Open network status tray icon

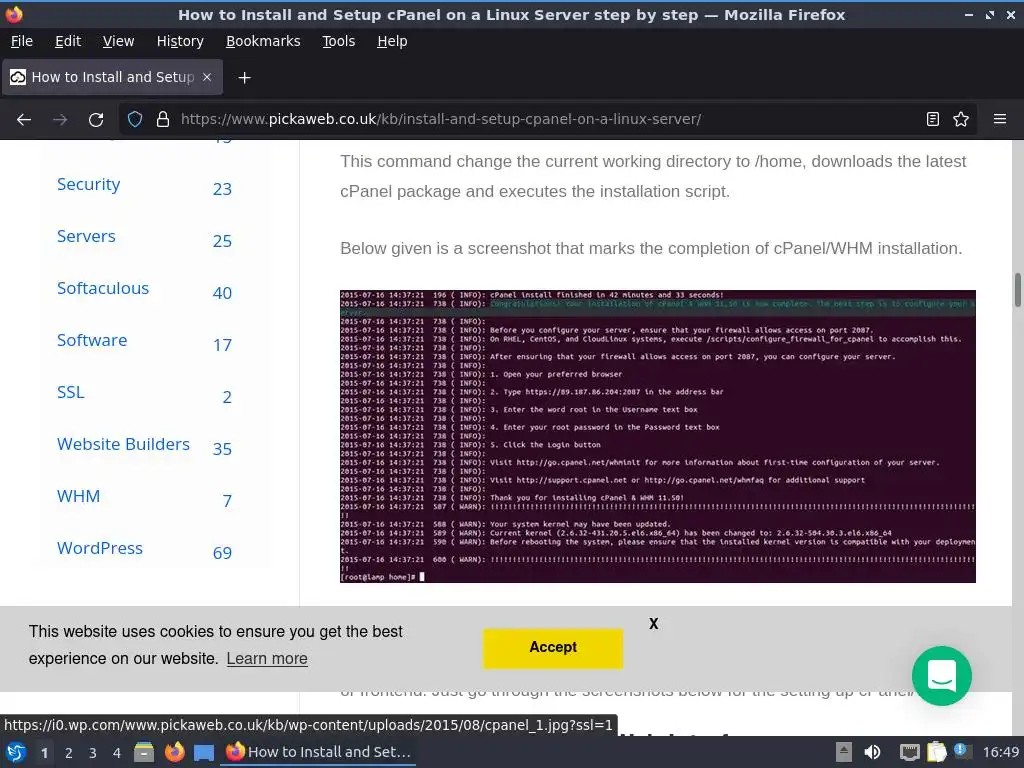(909, 752)
